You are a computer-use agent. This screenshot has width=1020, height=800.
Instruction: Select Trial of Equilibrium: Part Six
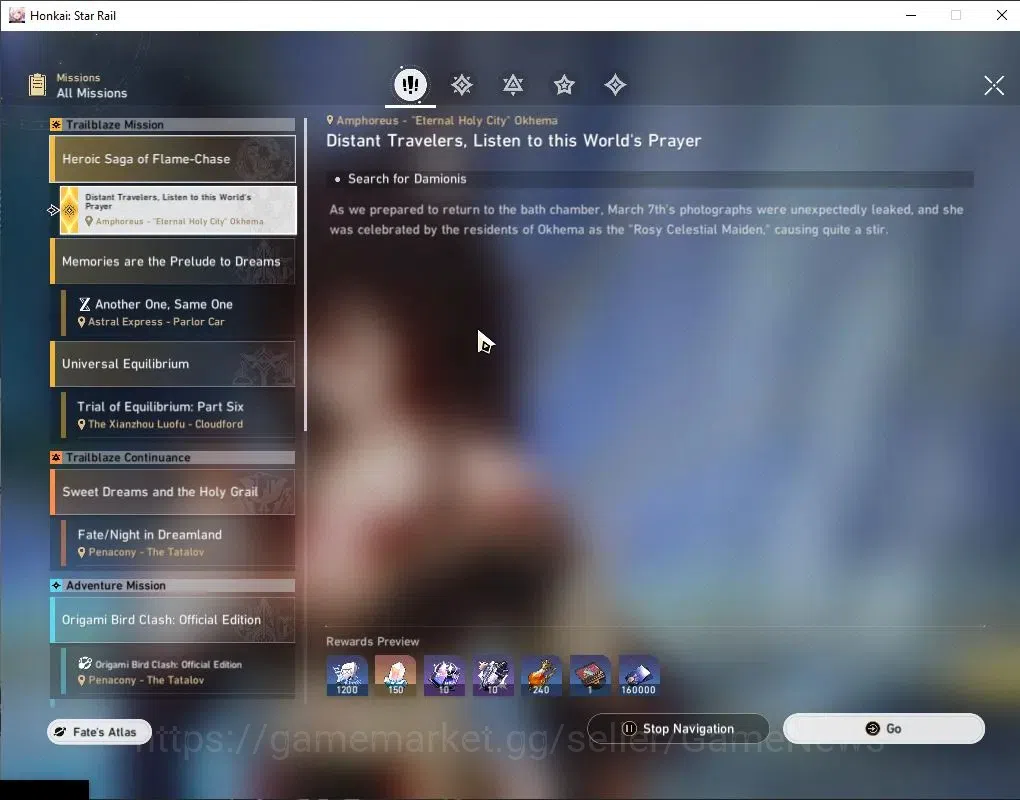[x=178, y=414]
